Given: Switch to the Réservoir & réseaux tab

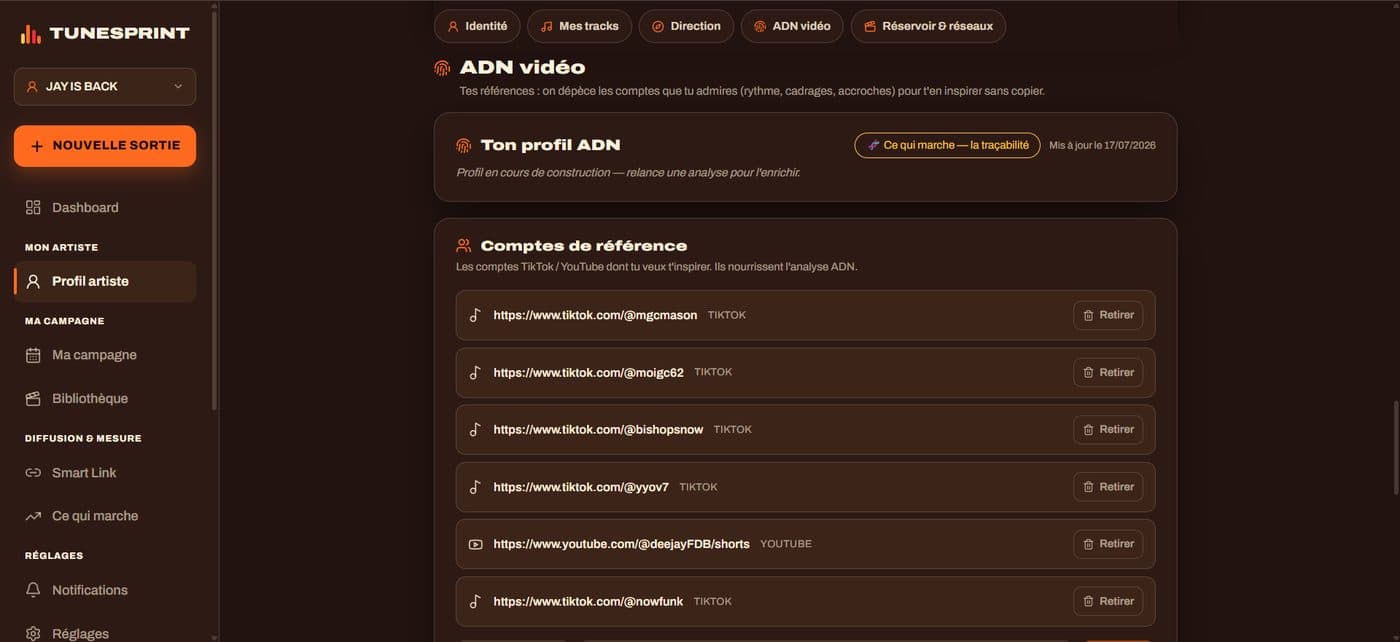Looking at the screenshot, I should 928,26.
